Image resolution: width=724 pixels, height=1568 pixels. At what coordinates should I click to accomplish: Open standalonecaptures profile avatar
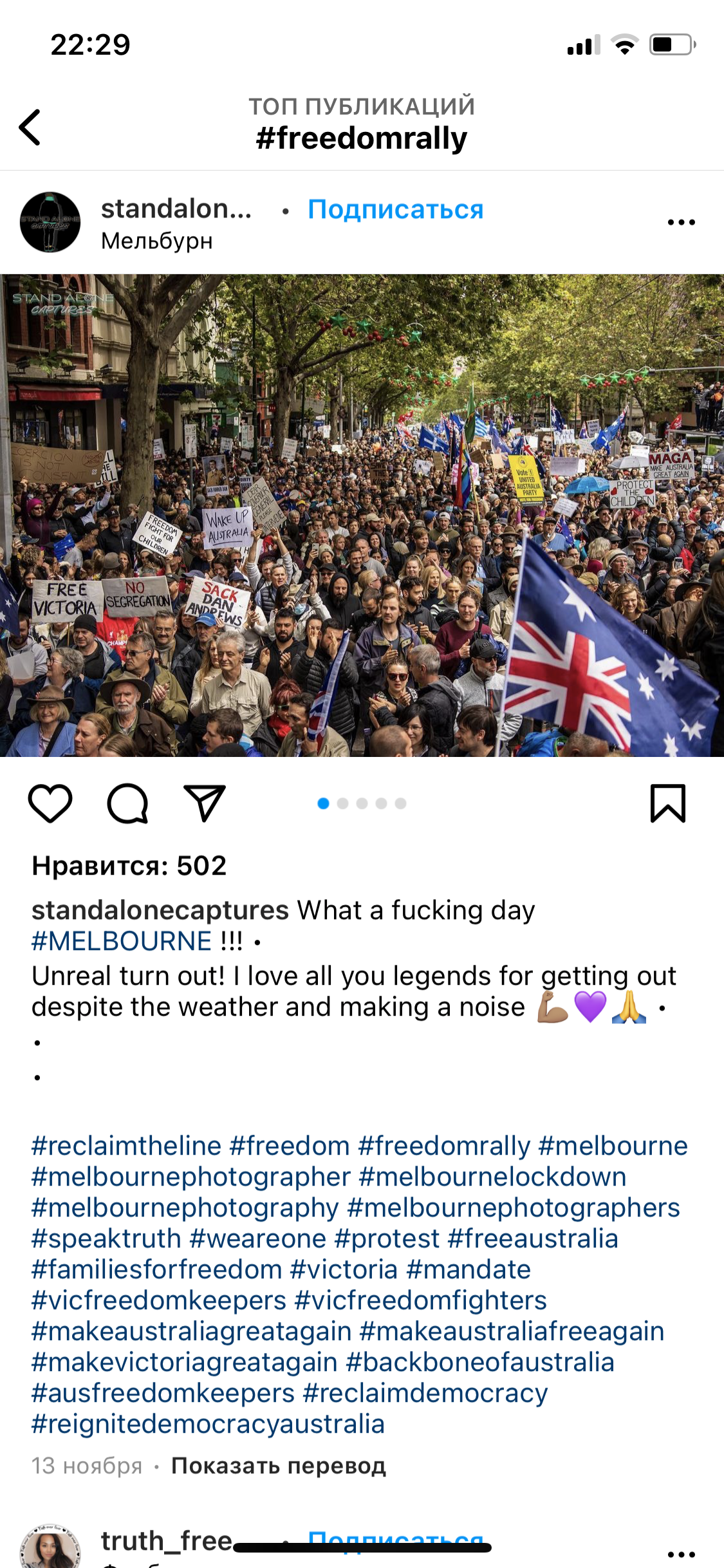pos(50,222)
